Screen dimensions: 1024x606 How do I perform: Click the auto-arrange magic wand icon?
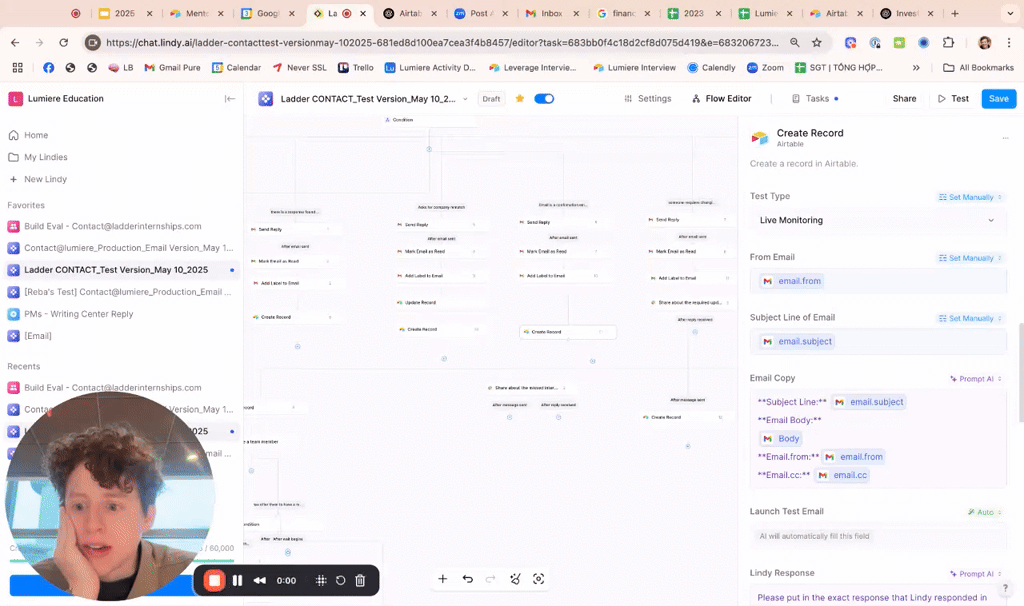(x=515, y=579)
